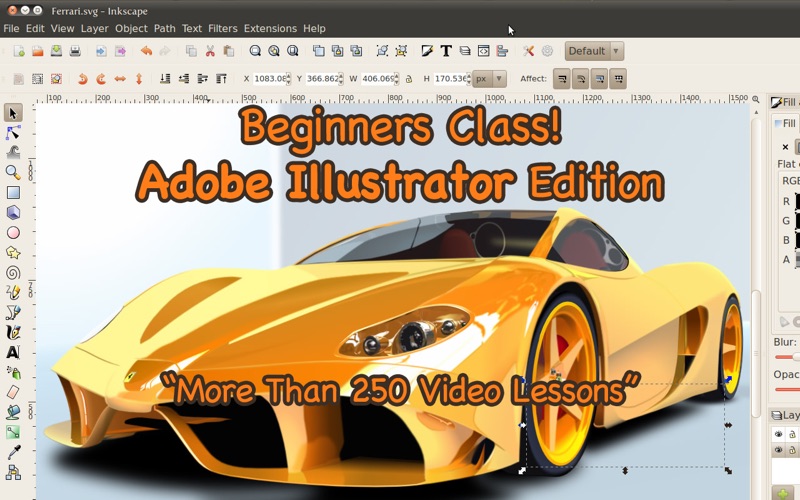Open the Layer menu
This screenshot has height=500, width=800.
(x=94, y=29)
